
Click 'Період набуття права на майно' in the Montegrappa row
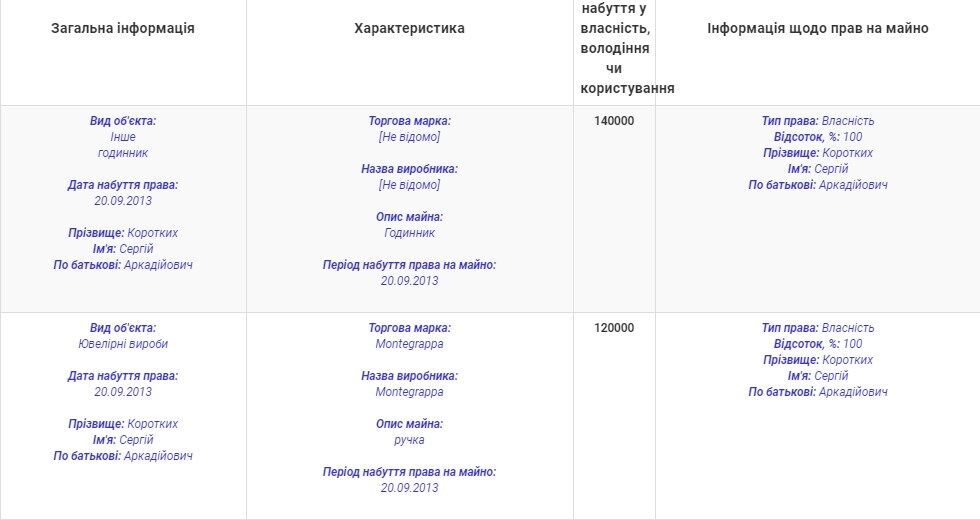point(409,472)
